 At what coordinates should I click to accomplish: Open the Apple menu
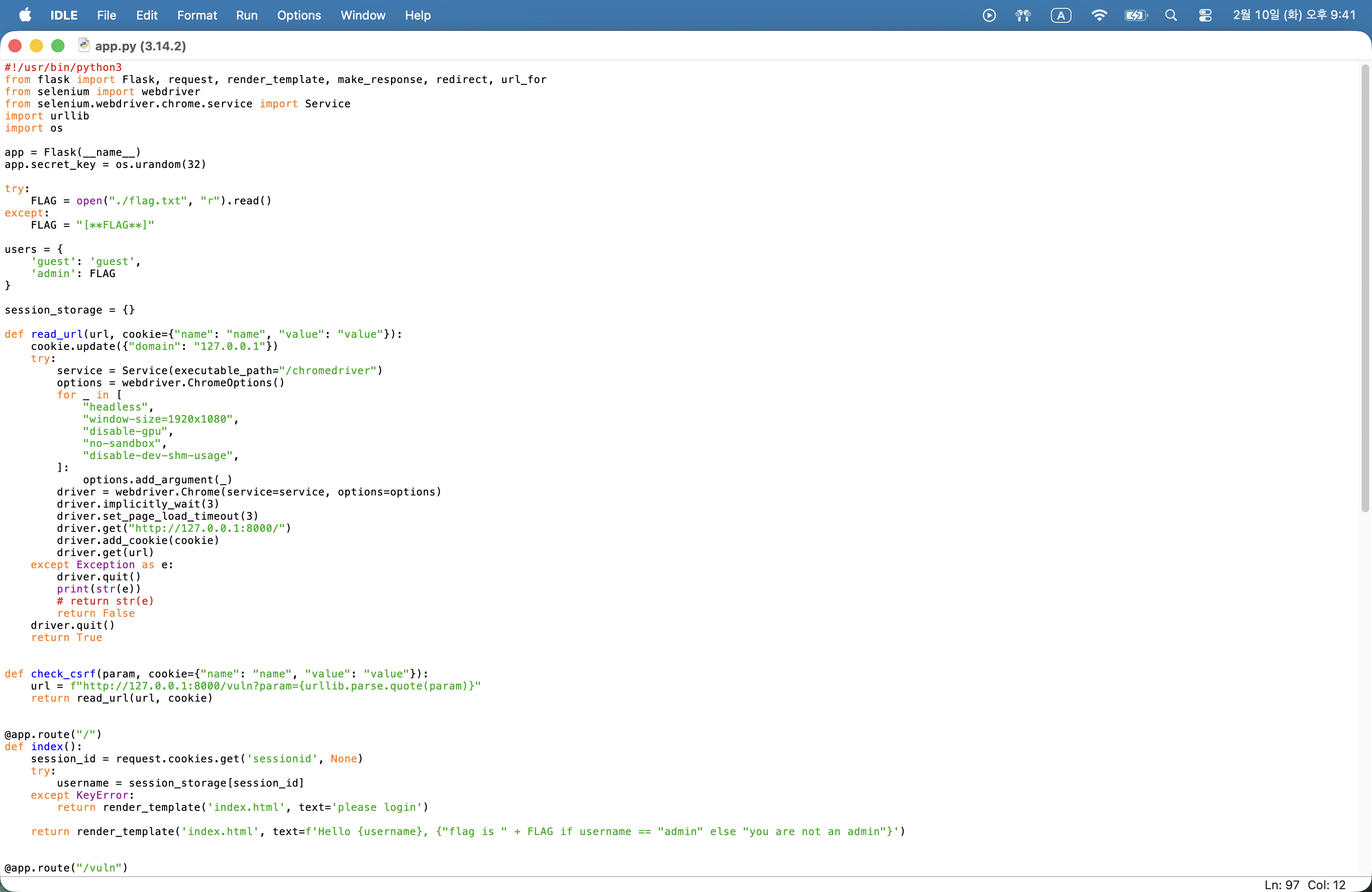click(25, 15)
